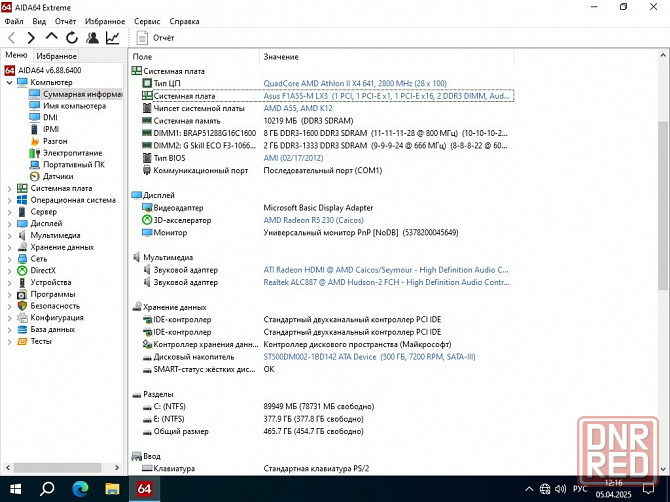Image resolution: width=670 pixels, height=502 pixels.
Task: Open the Asus F1A55-M LX3 link
Action: point(386,96)
